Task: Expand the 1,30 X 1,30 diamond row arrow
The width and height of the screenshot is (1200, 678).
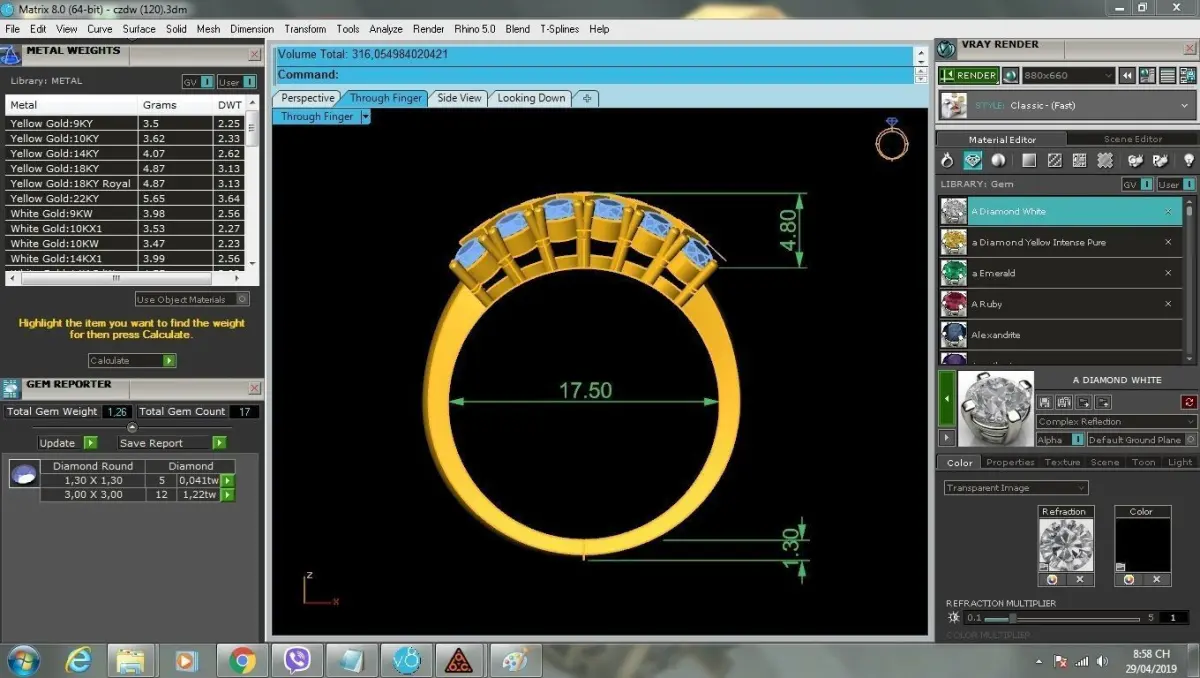Action: [228, 481]
